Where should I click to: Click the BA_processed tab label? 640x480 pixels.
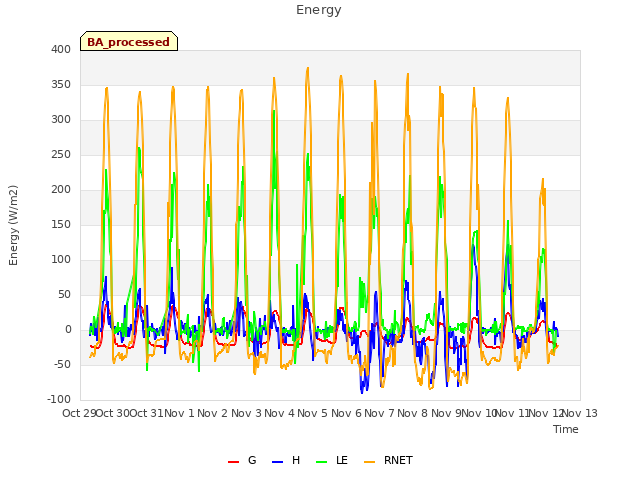pos(128,42)
